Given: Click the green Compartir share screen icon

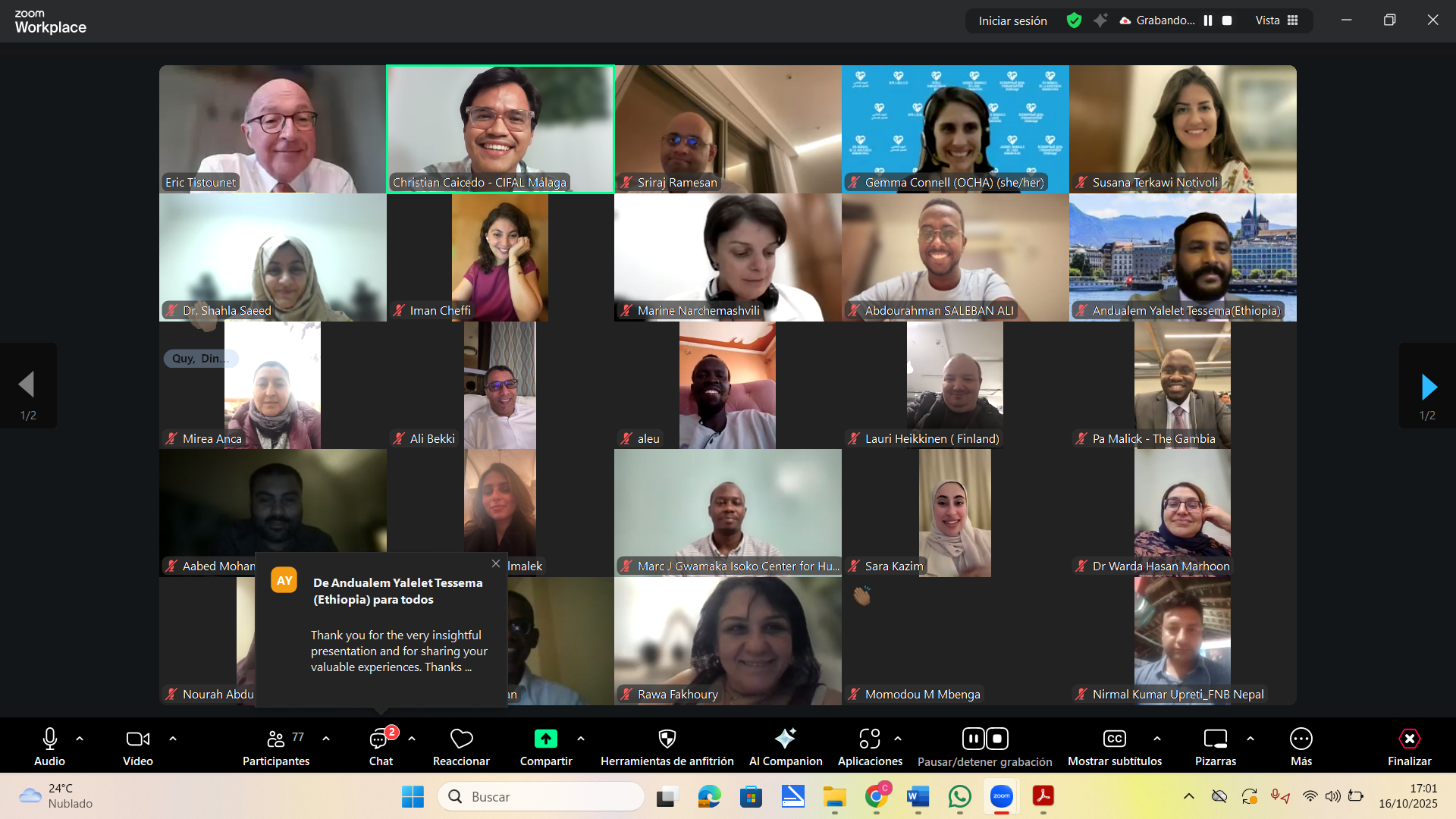Looking at the screenshot, I should coord(545,739).
